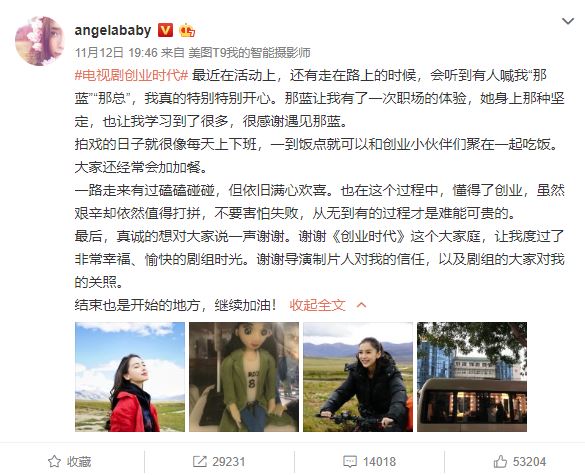The height and width of the screenshot is (475, 585).
Task: Click the upward chevron beside 收起全文
Action: (361, 305)
